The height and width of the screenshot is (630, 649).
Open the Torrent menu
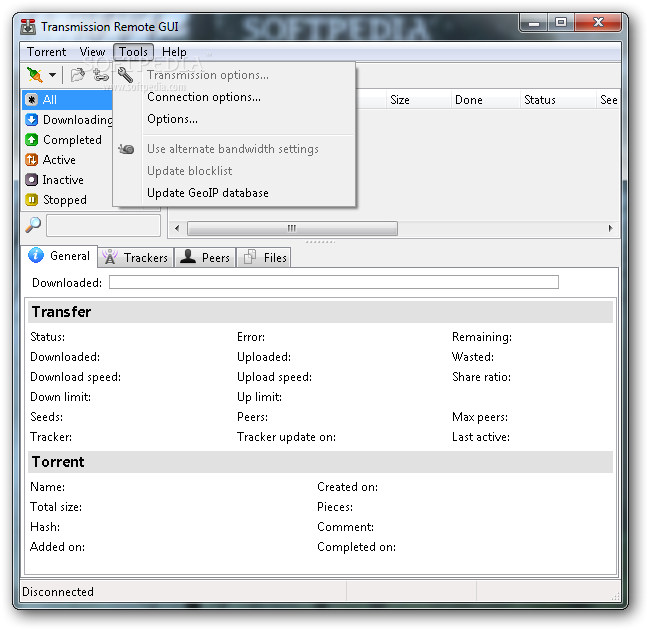(46, 52)
